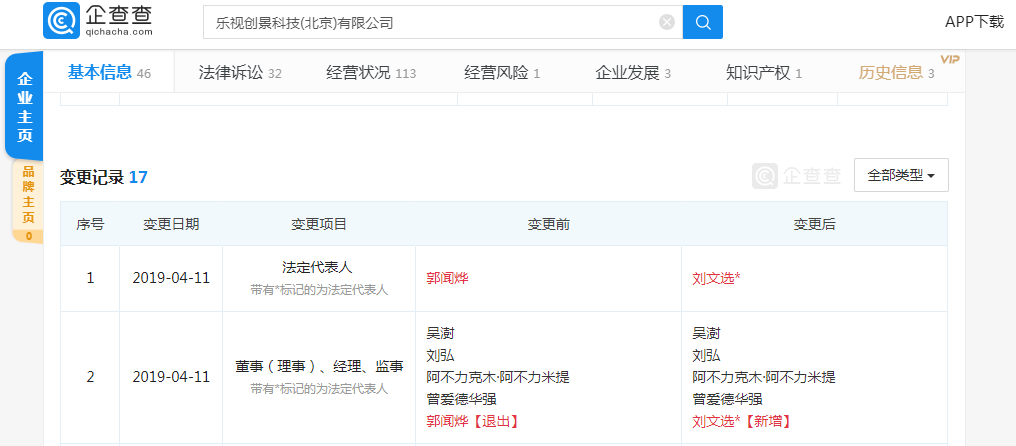Click 吴澍 in the 变更前 column
Image resolution: width=1016 pixels, height=446 pixels.
point(440,334)
